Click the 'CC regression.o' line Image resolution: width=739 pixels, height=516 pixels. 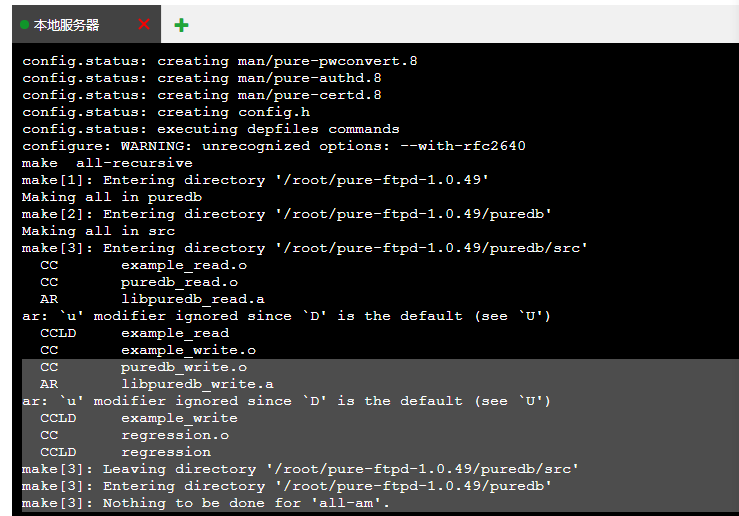[x=134, y=435]
